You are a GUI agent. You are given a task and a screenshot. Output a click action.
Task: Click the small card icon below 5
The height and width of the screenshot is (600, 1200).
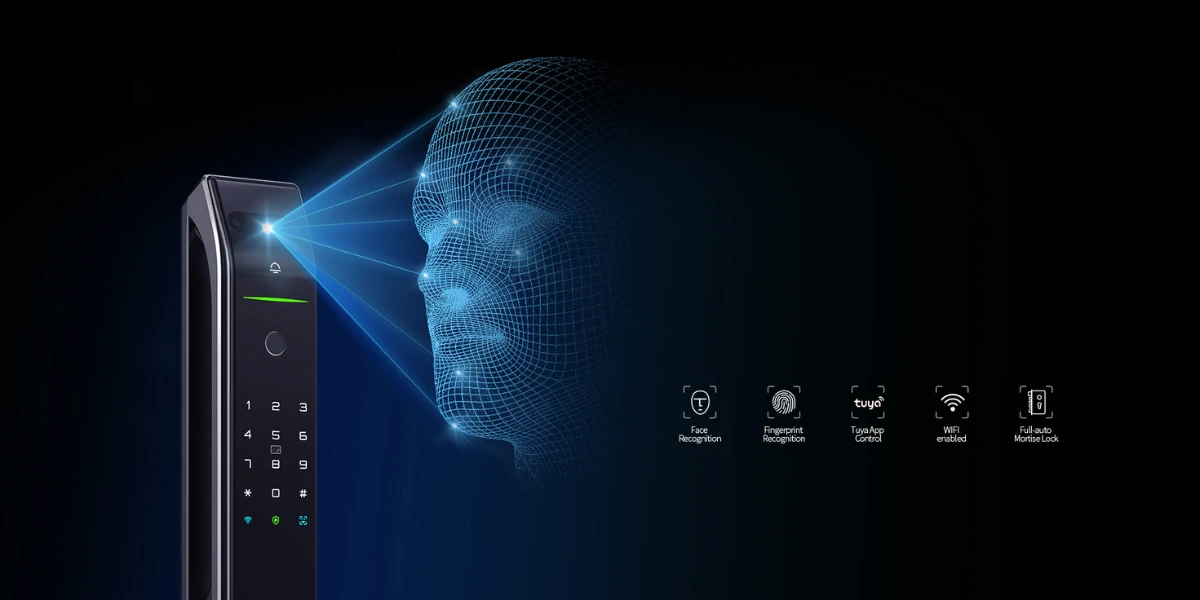(275, 450)
